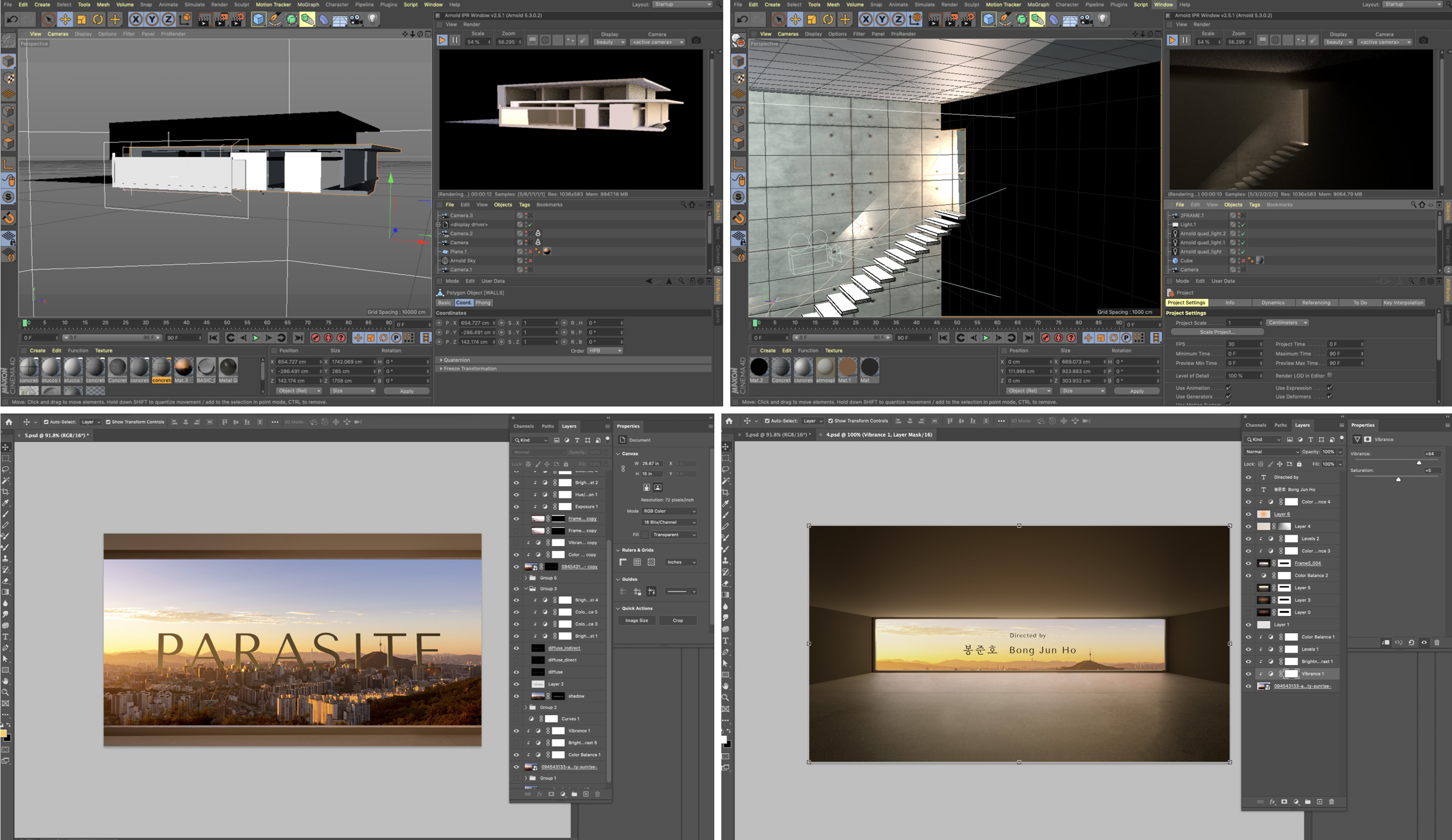Show diffuse_direct layer in 5.psd Photoshop
Viewport: 1452px width, 840px height.
pyautogui.click(x=516, y=660)
